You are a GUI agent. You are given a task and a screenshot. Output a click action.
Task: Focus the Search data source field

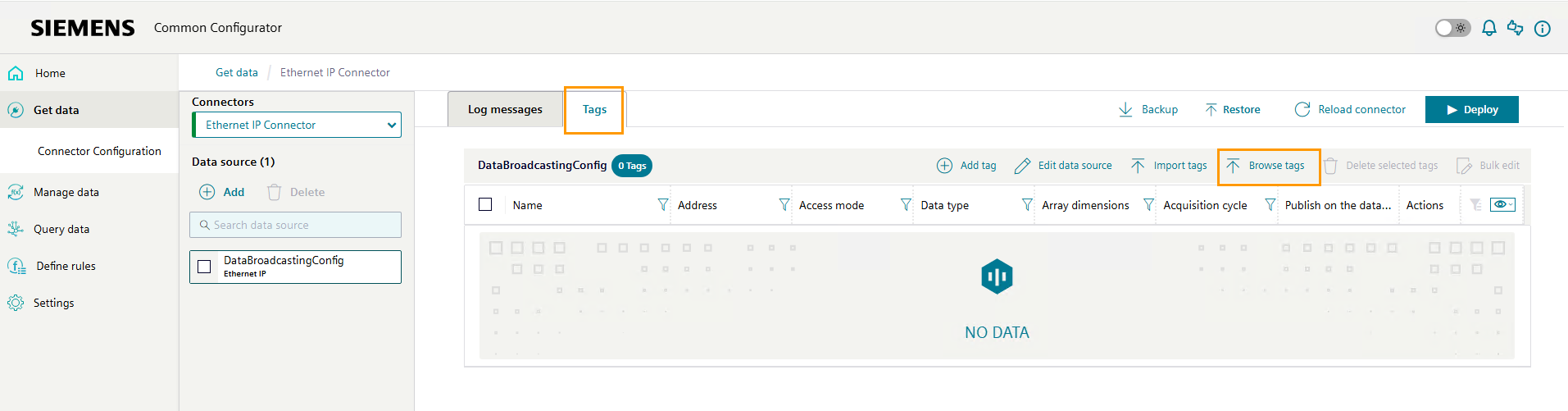pos(296,225)
